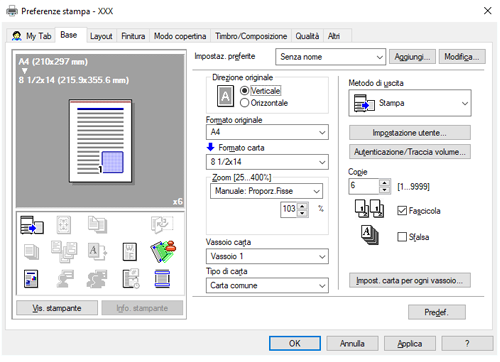This screenshot has width=500, height=362.
Task: Open the Impostaz. preferite dropdown
Action: click(x=330, y=57)
